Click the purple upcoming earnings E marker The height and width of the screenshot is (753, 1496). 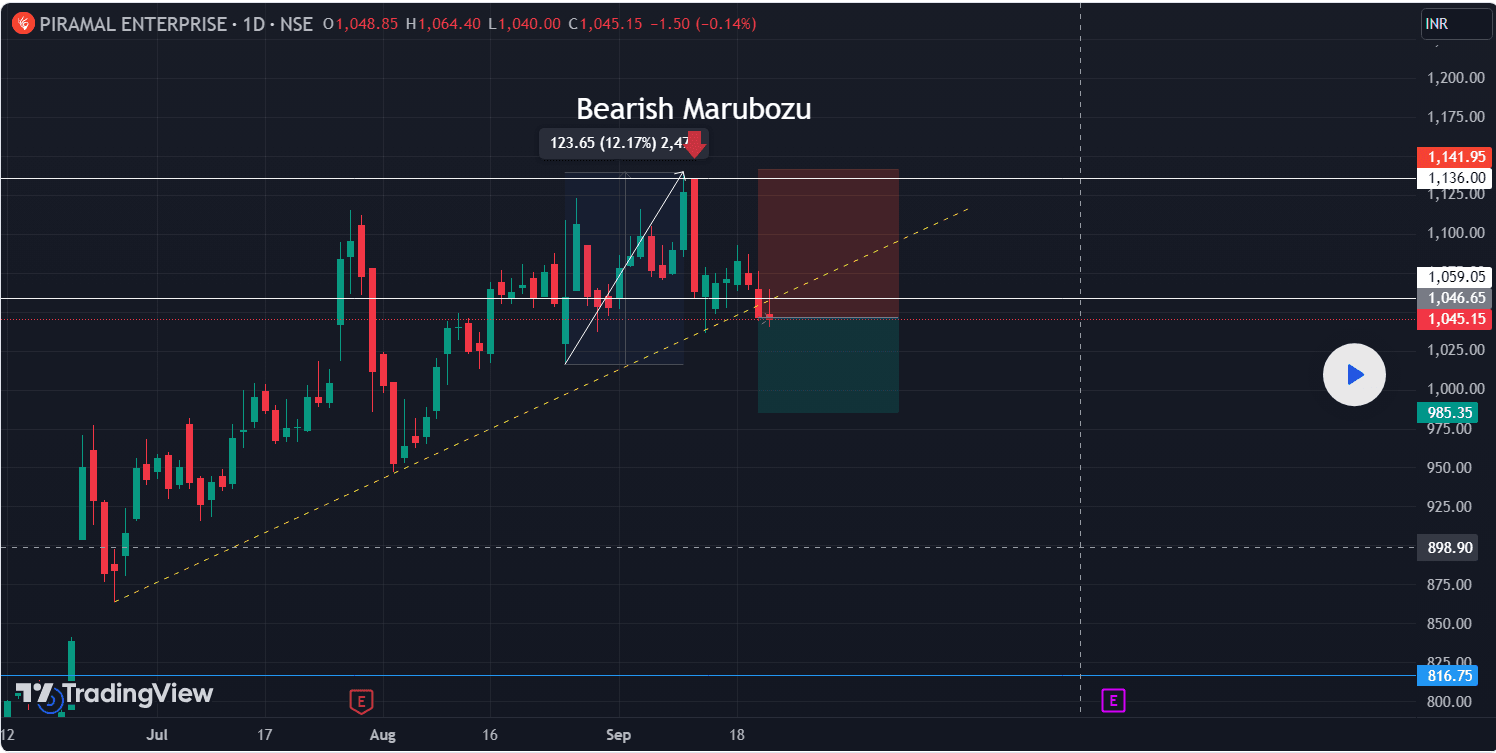pyautogui.click(x=1113, y=701)
